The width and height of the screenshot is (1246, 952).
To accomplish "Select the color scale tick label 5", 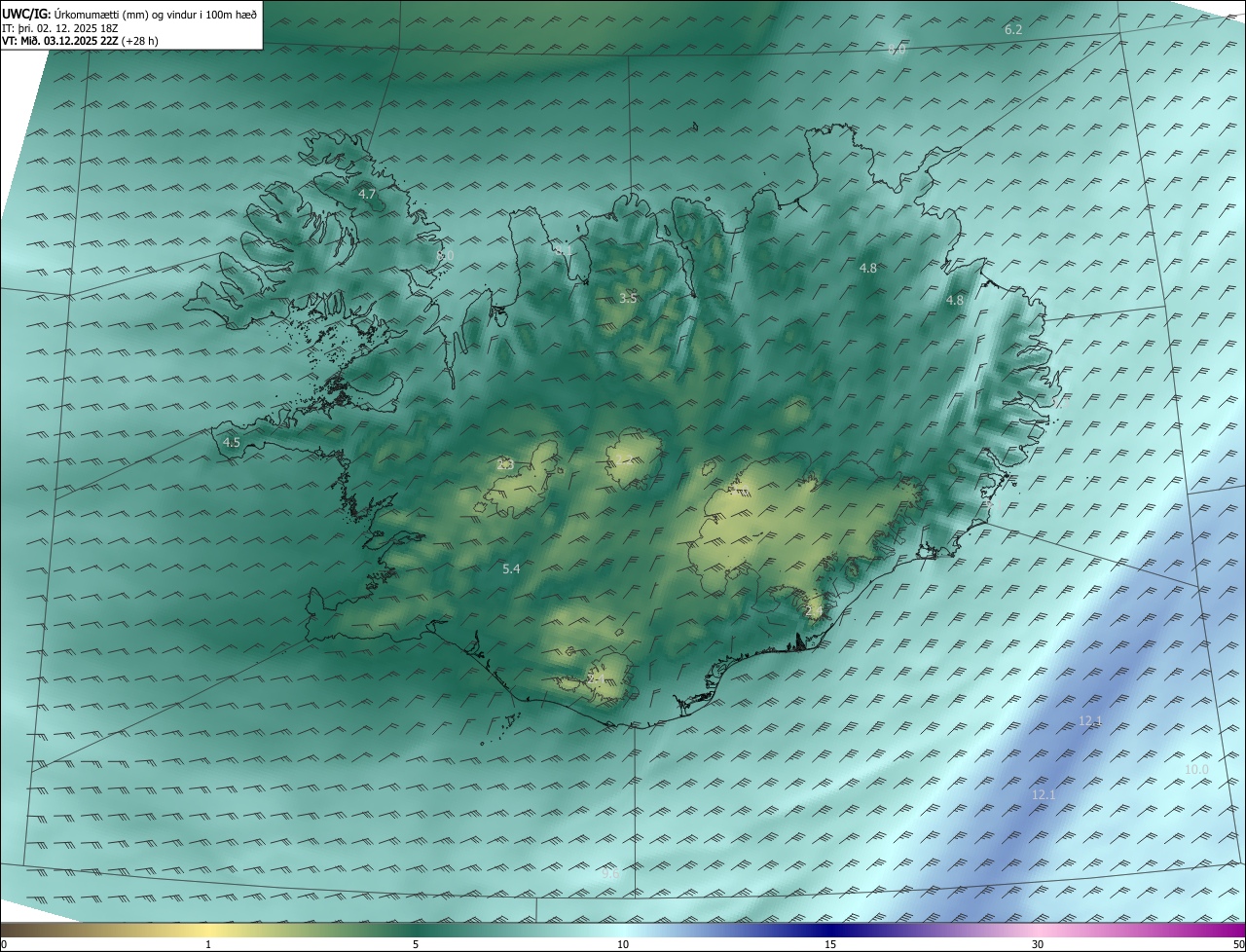I will click(416, 945).
